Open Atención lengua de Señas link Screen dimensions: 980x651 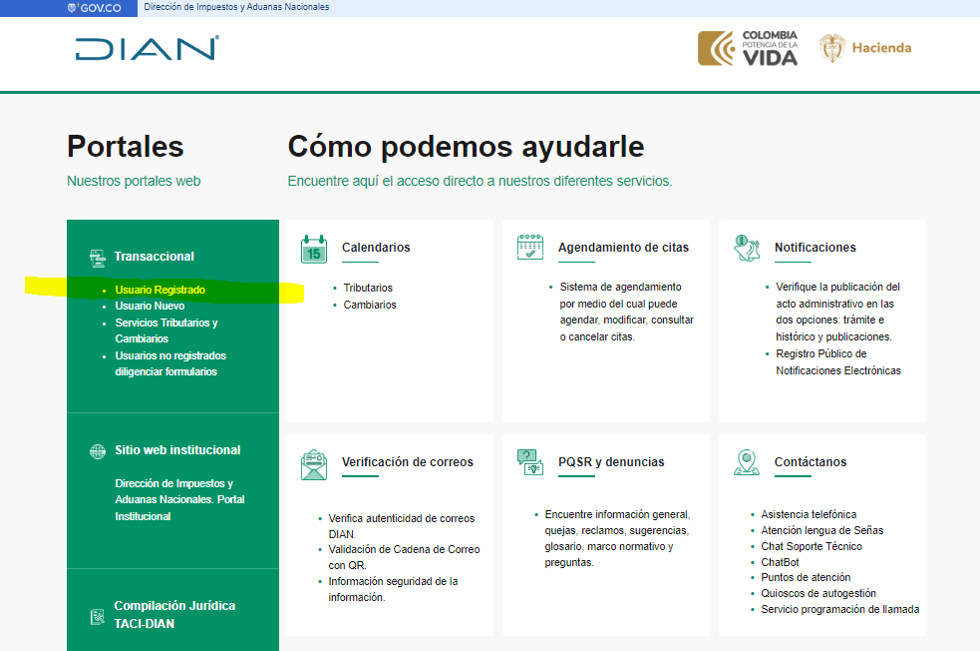pos(822,530)
